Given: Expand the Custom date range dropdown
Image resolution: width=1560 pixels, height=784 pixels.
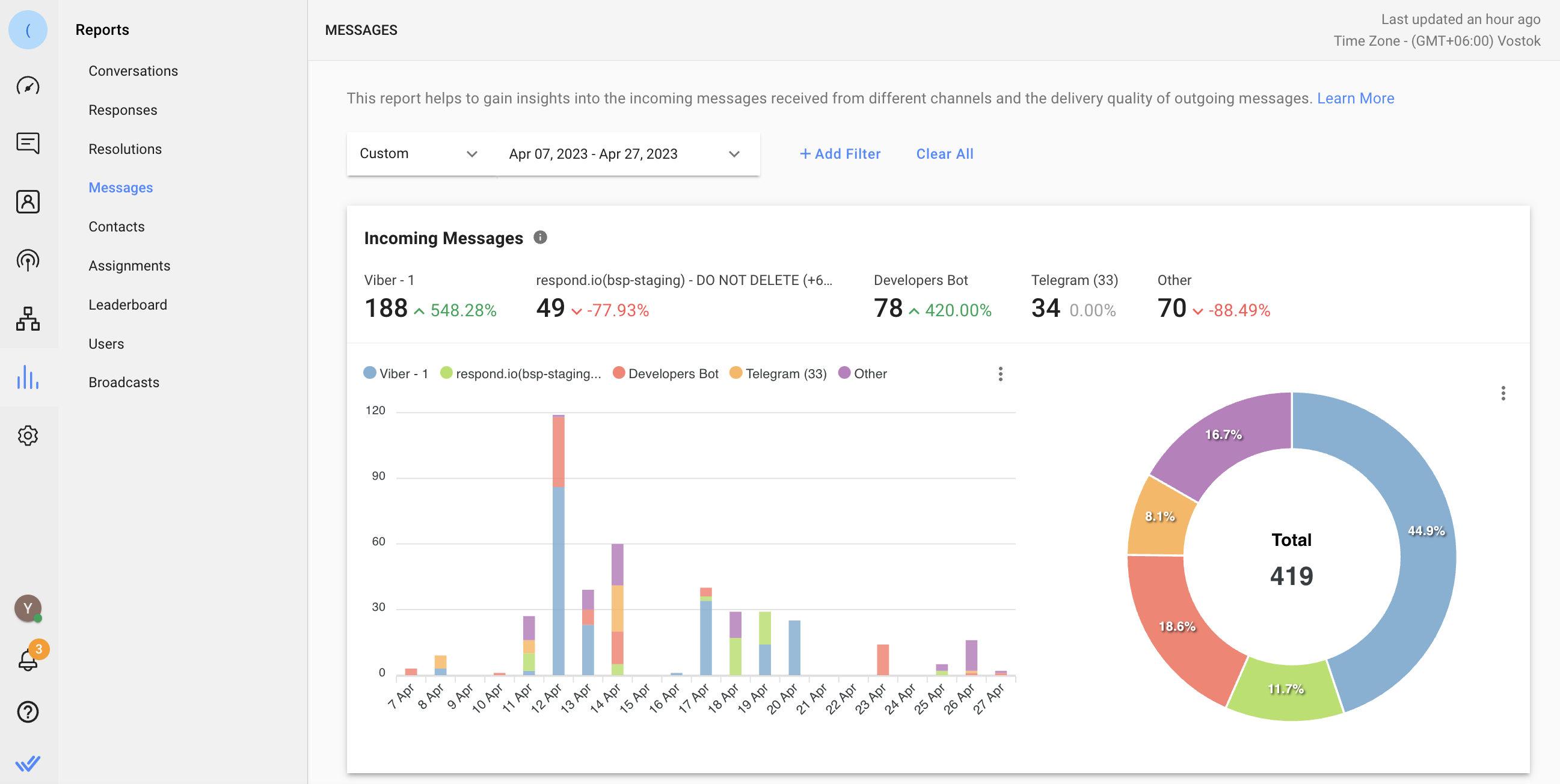Looking at the screenshot, I should point(419,154).
